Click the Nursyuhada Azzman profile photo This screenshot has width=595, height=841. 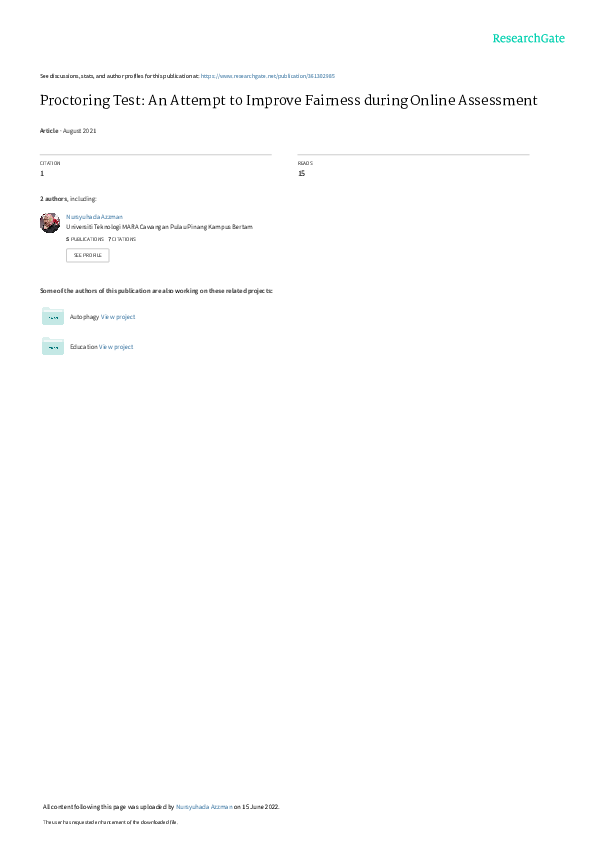[x=50, y=223]
